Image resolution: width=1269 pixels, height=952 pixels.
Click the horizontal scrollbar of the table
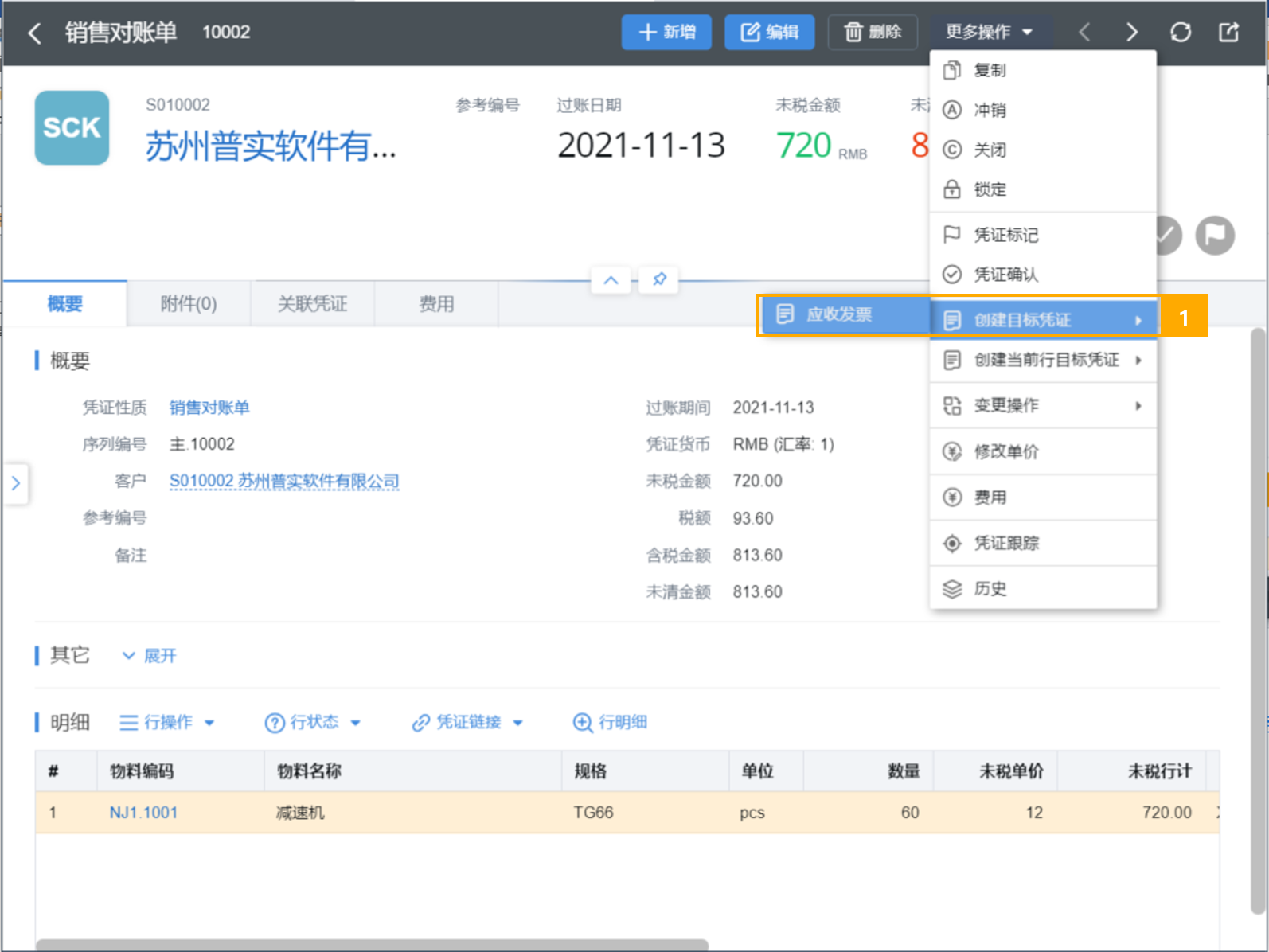[373, 945]
